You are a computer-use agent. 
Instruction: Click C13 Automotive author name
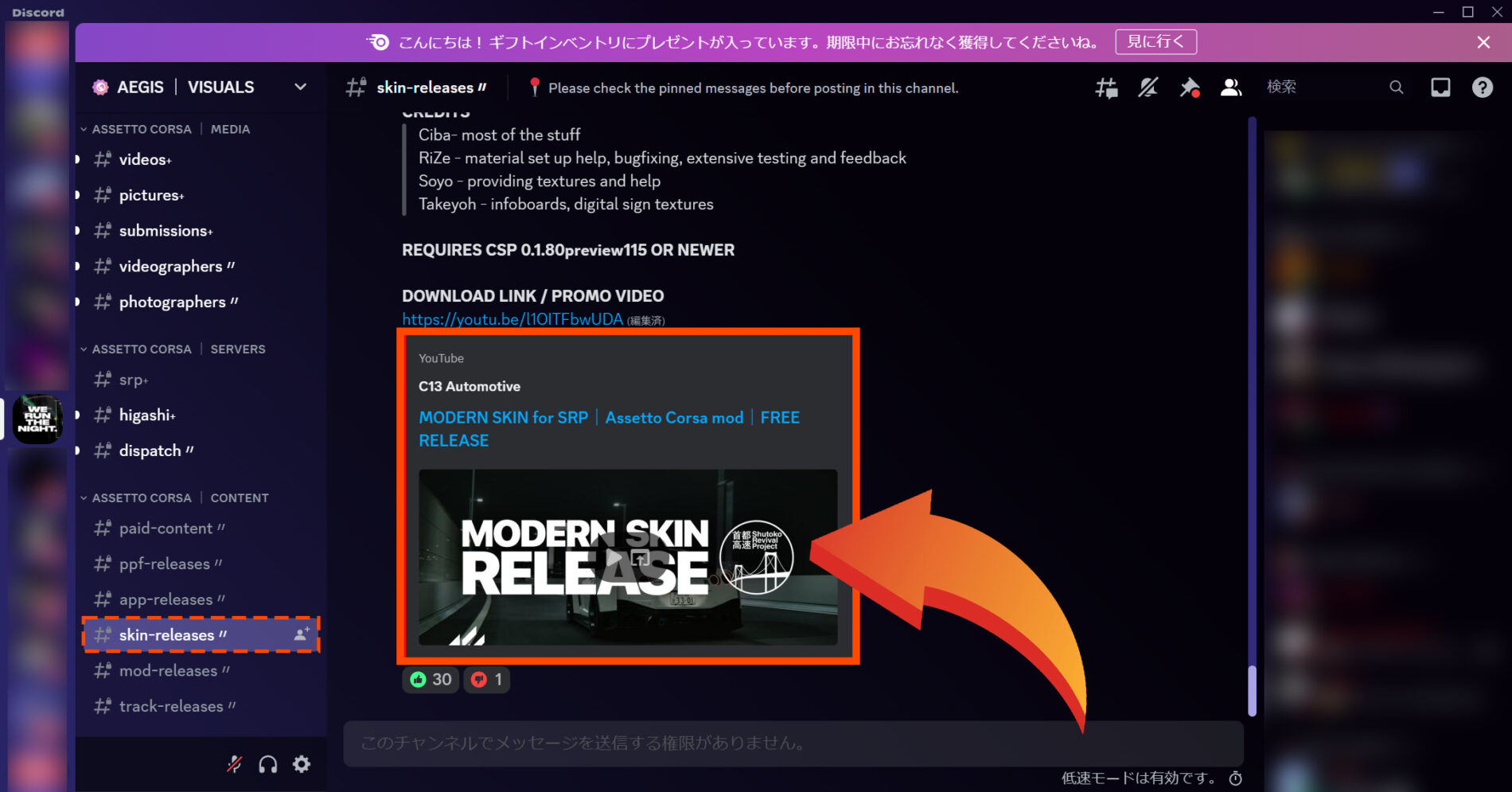[470, 386]
